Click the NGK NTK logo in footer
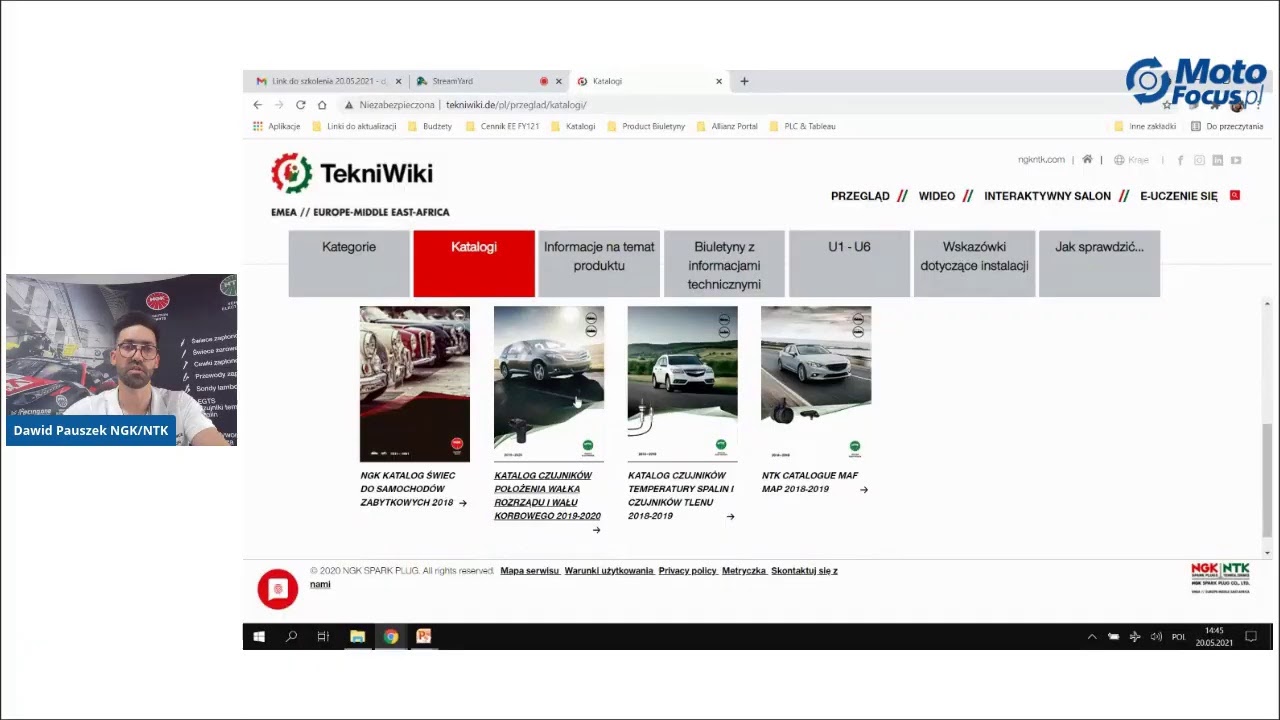Screen dimensions: 1280x720 [1220, 577]
